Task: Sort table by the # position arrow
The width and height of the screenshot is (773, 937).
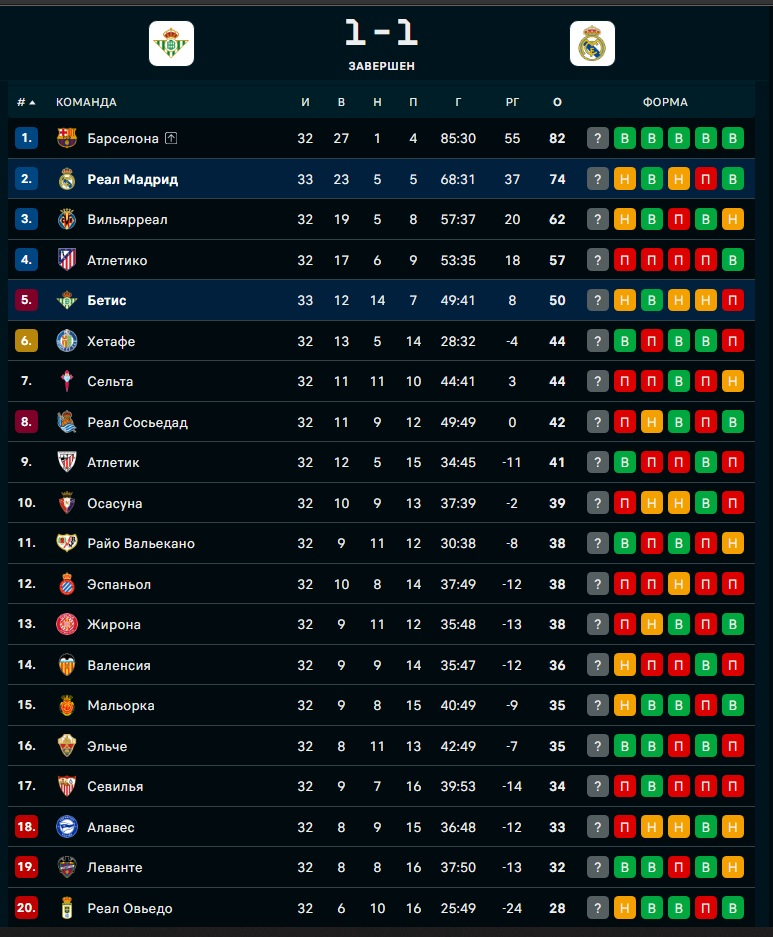Action: point(32,102)
